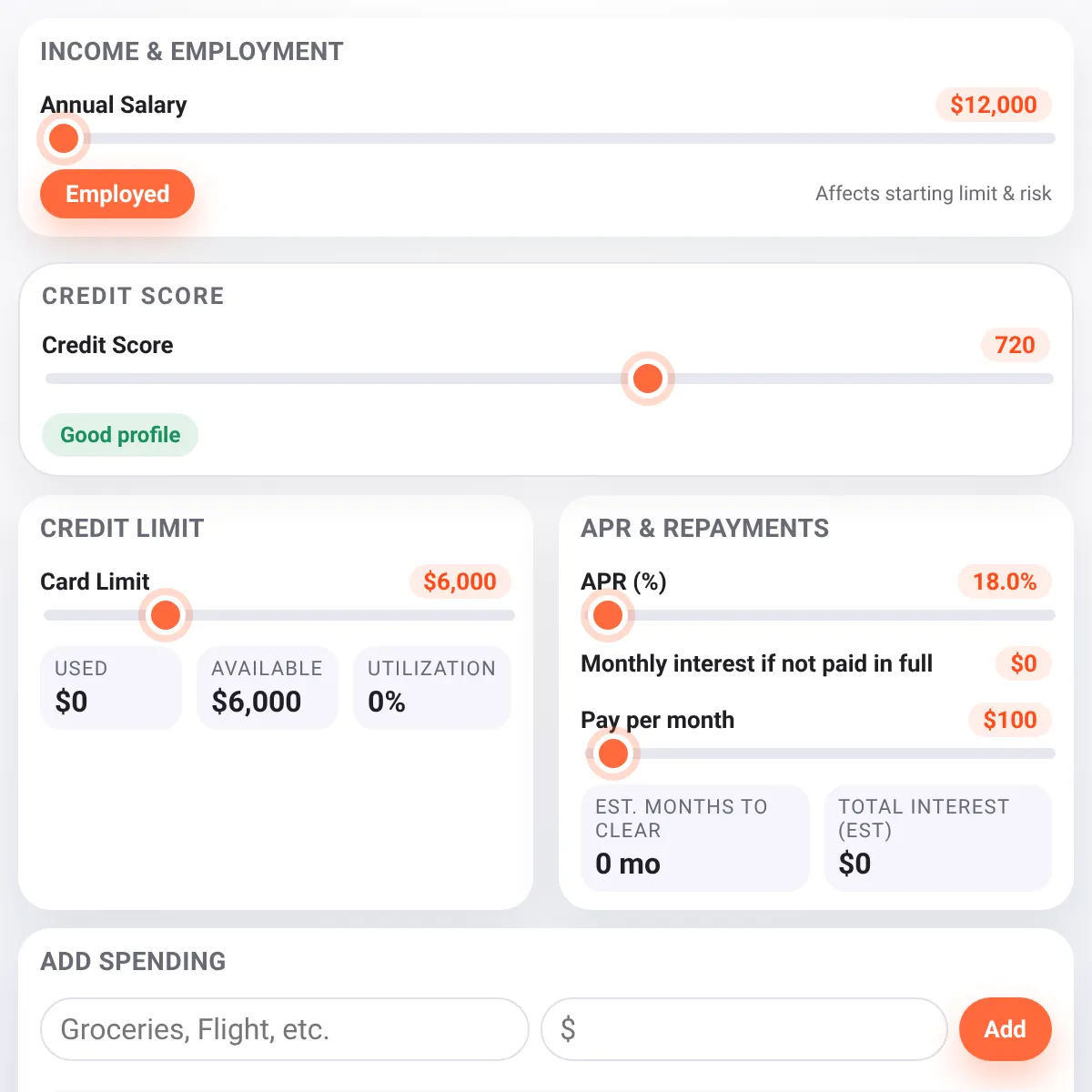Image resolution: width=1092 pixels, height=1092 pixels.
Task: Click the $100 pay per month badge
Action: pos(1010,720)
